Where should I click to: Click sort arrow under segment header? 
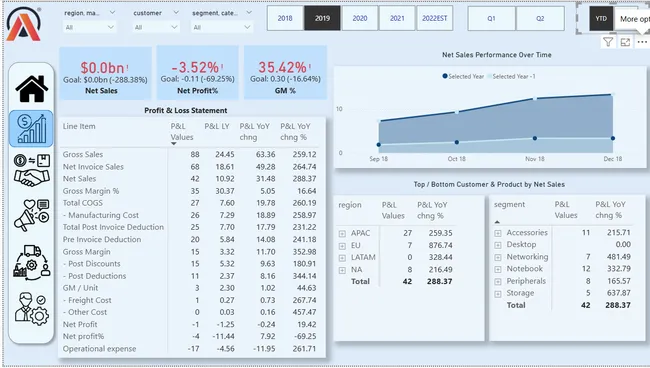497,222
